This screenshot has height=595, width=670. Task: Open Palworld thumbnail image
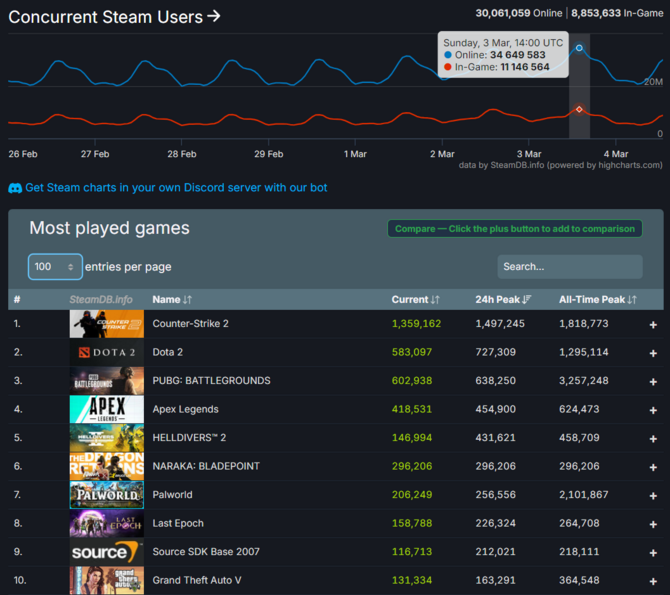coord(107,495)
